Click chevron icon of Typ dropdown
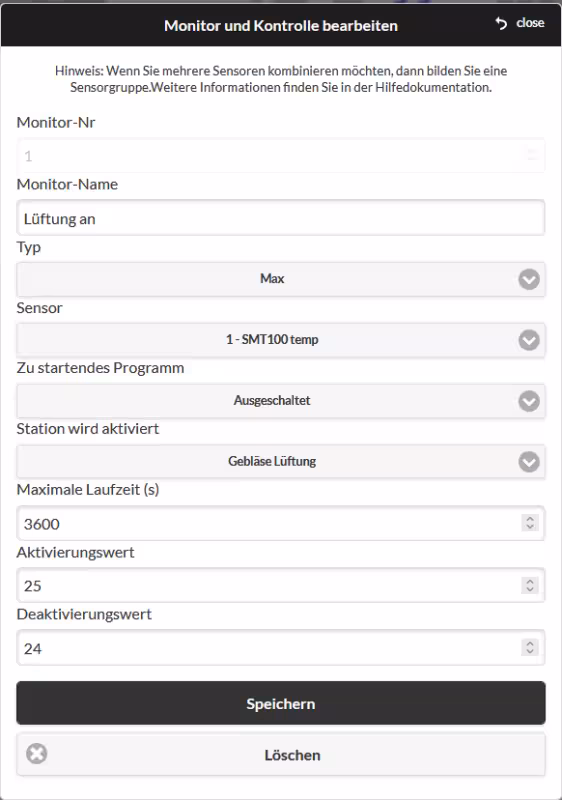The height and width of the screenshot is (800, 562). point(529,279)
